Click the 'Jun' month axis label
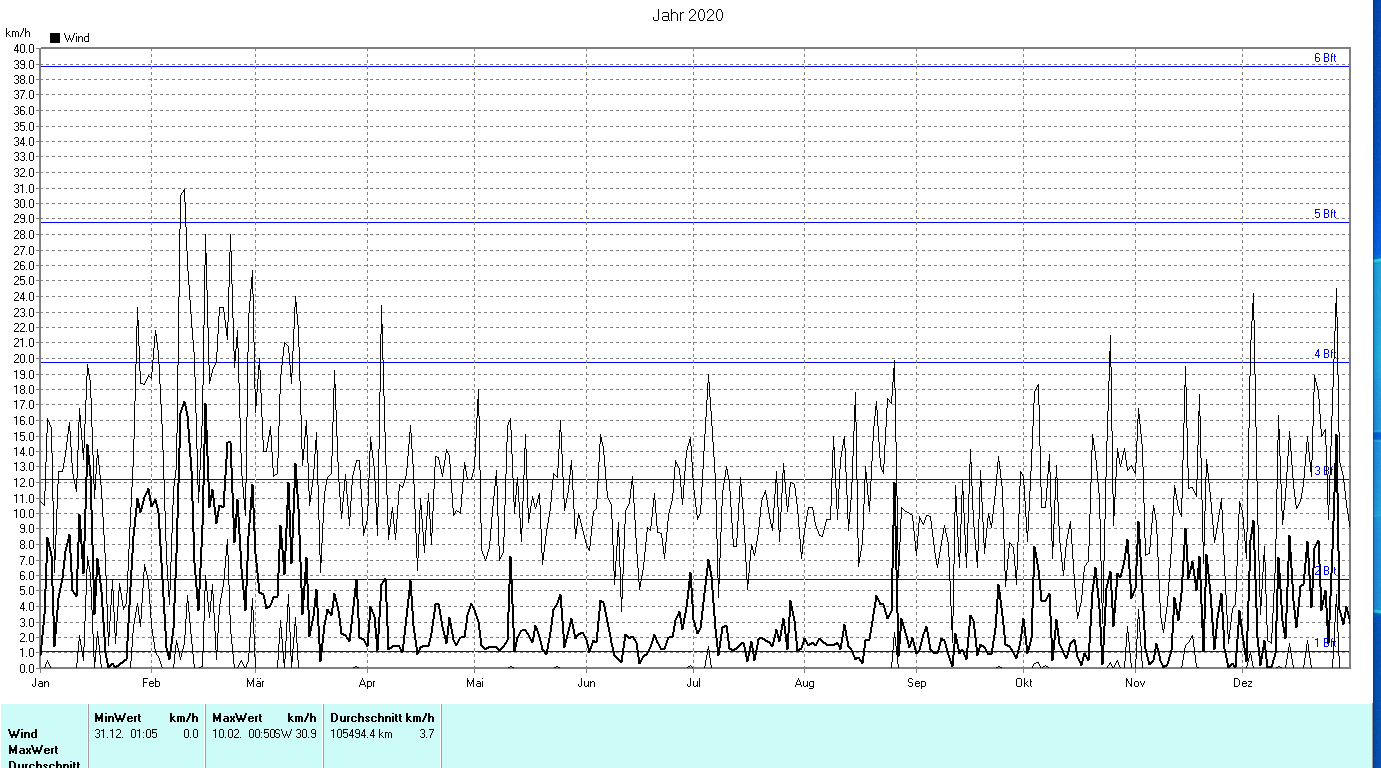 (586, 684)
